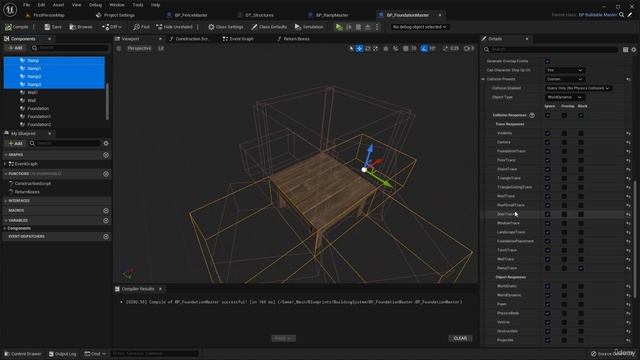This screenshot has height=360, width=640.
Task: Start play with green Play button
Action: pyautogui.click(x=339, y=27)
